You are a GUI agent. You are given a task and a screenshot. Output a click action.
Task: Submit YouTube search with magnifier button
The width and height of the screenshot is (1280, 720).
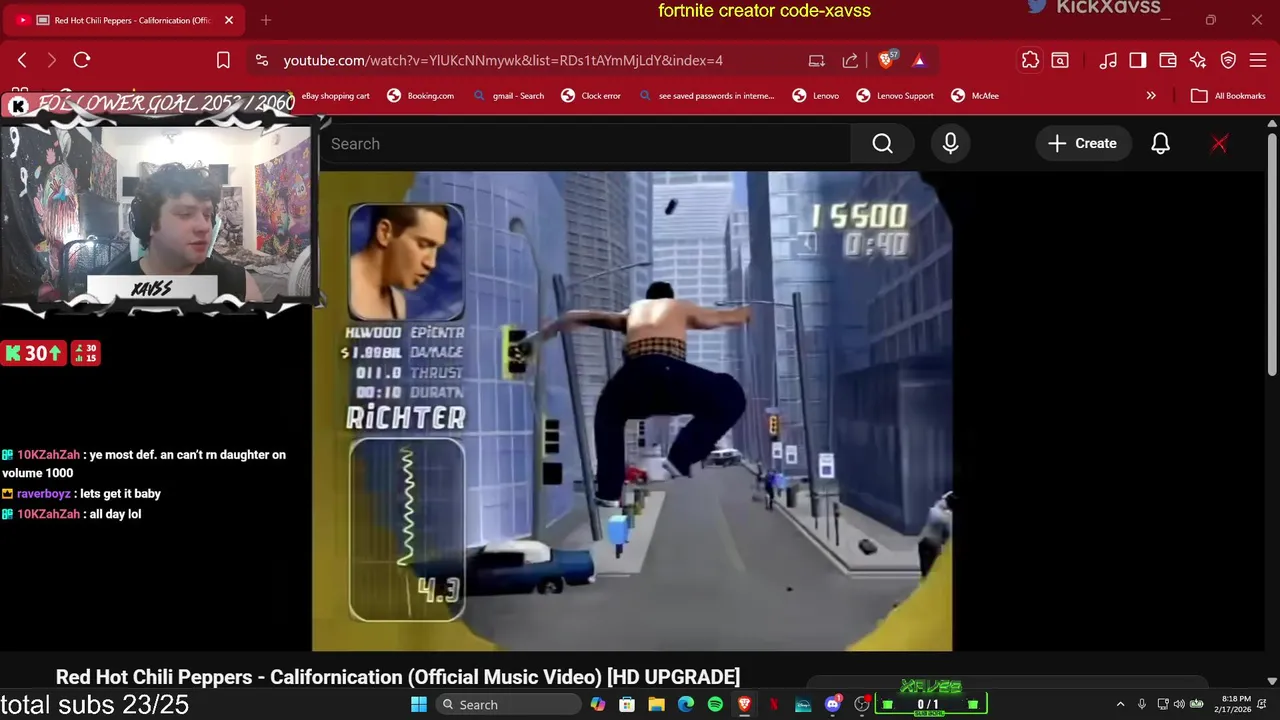(882, 144)
